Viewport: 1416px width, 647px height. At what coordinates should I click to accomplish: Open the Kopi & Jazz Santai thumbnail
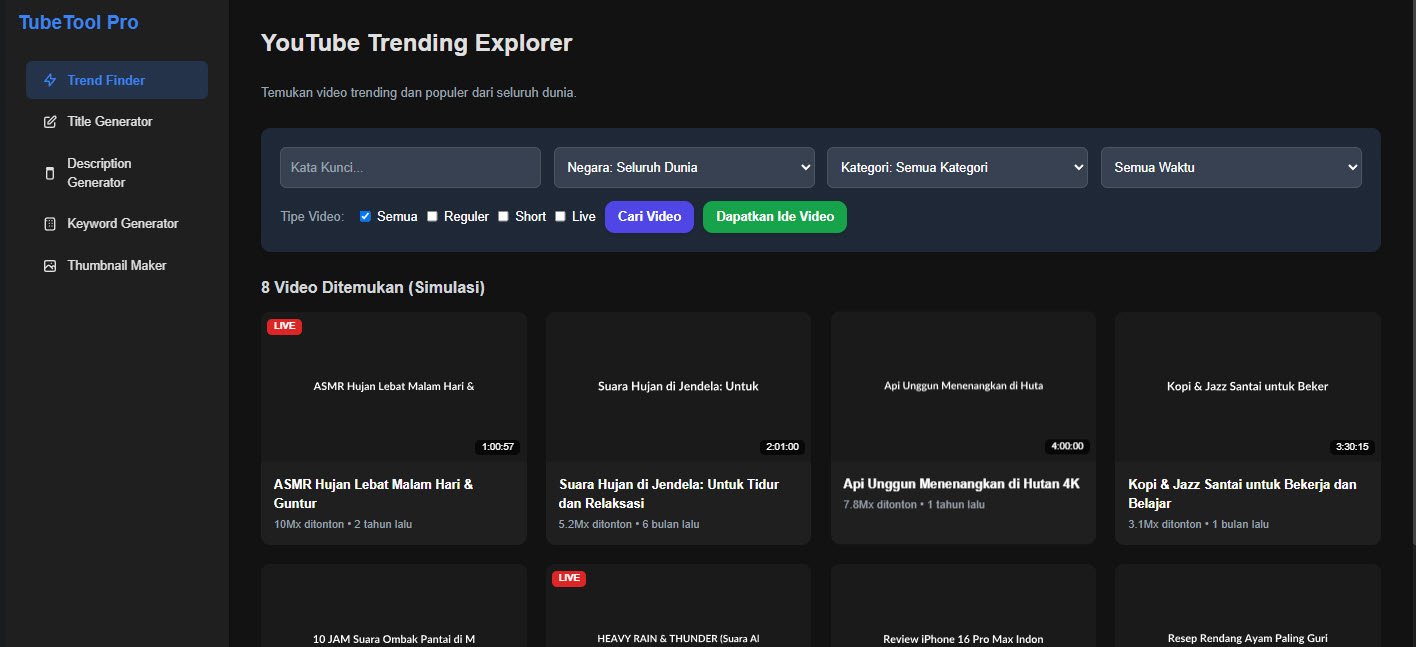click(x=1248, y=386)
